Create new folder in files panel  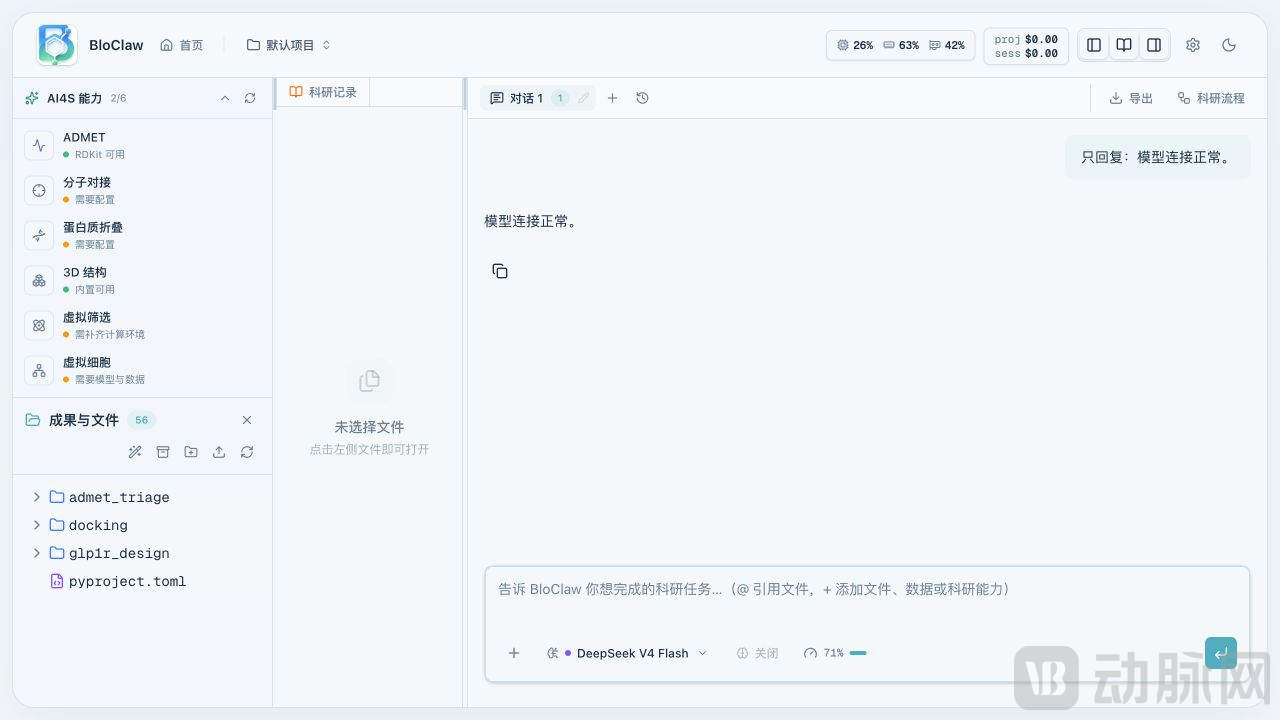click(191, 452)
